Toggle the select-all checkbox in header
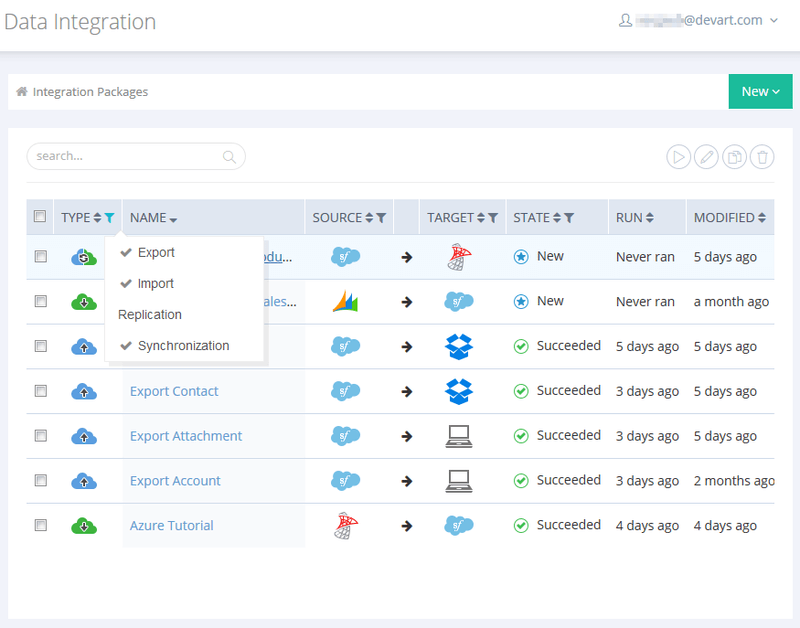The height and width of the screenshot is (628, 800). click(x=40, y=217)
